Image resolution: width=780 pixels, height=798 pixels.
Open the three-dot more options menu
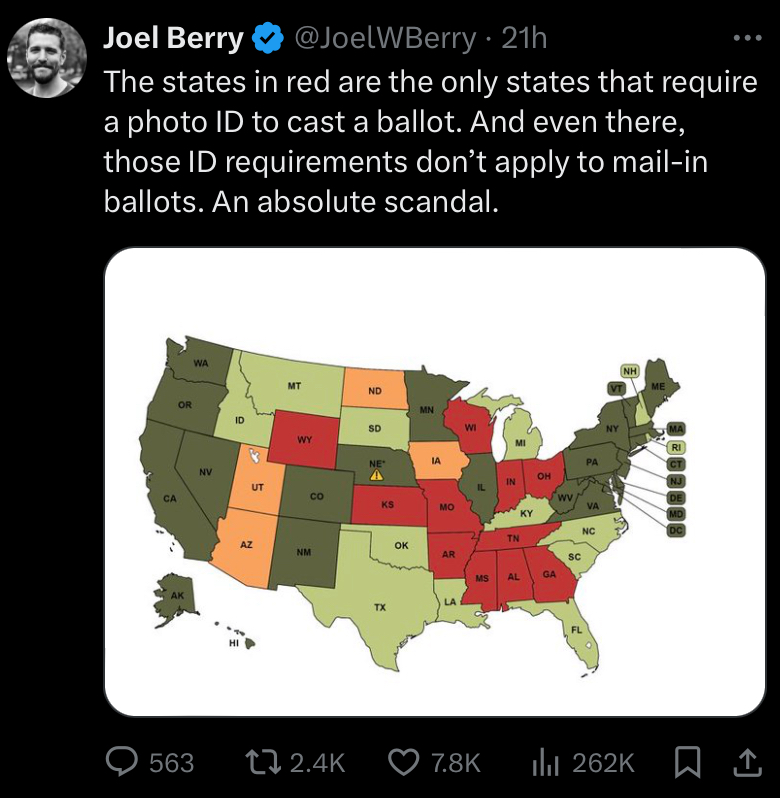[747, 38]
